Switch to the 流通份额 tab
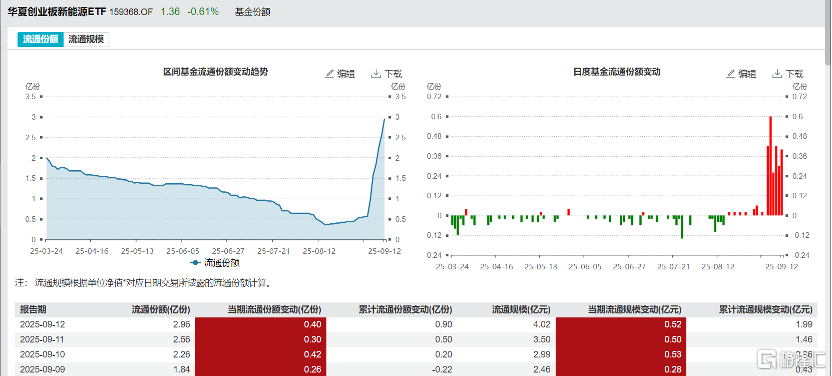Viewport: 832px width, 376px height. tap(40, 39)
